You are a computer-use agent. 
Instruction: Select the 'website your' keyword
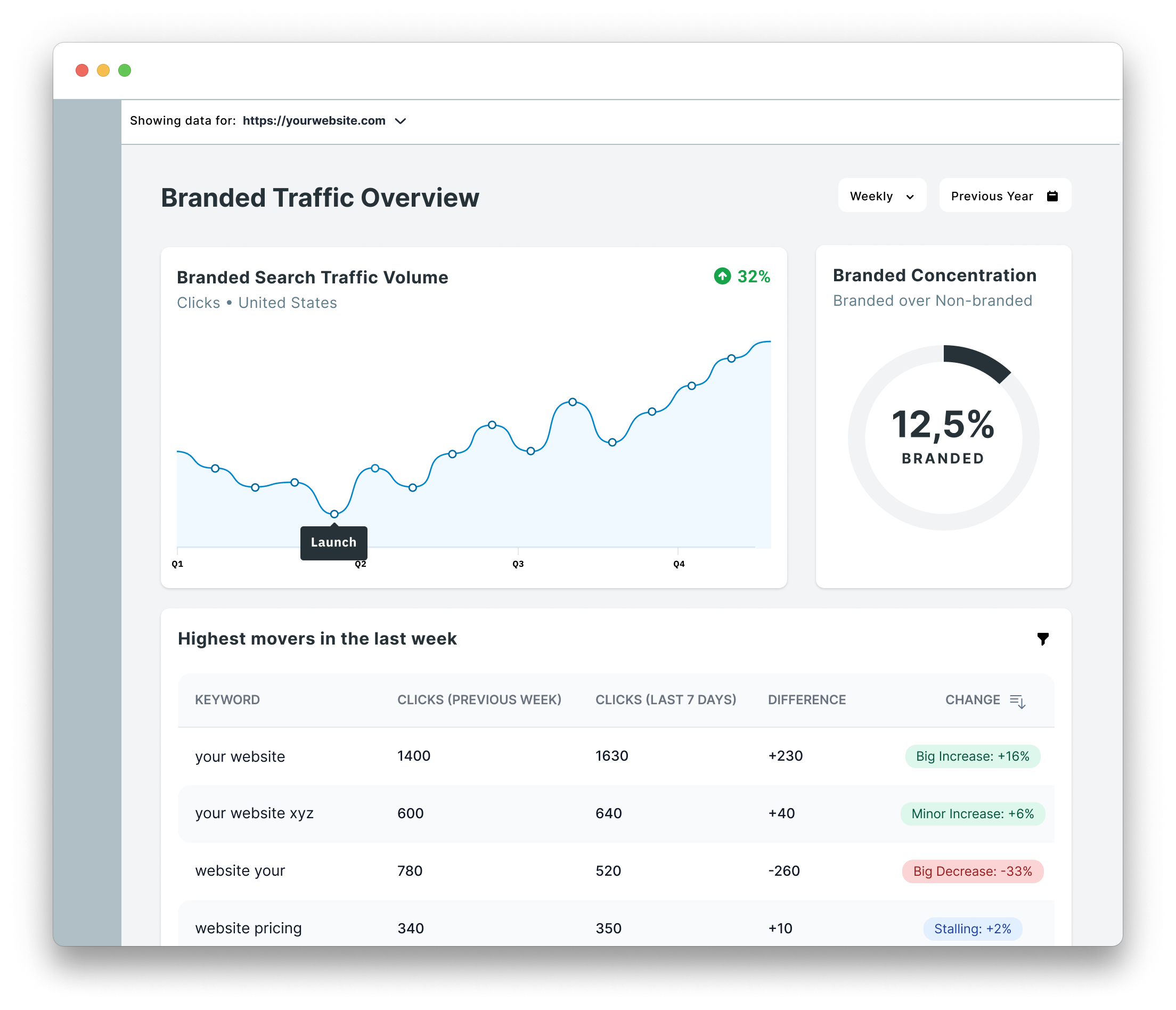(240, 870)
